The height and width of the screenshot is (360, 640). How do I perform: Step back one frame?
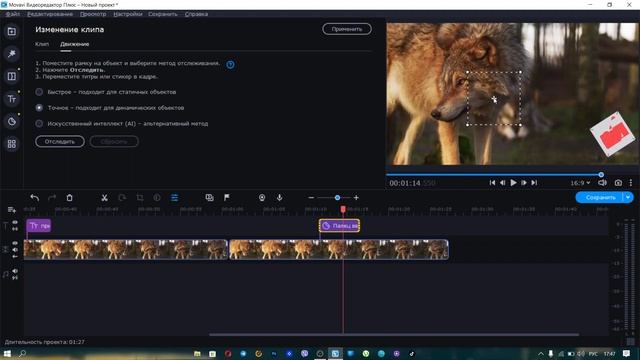[x=503, y=183]
